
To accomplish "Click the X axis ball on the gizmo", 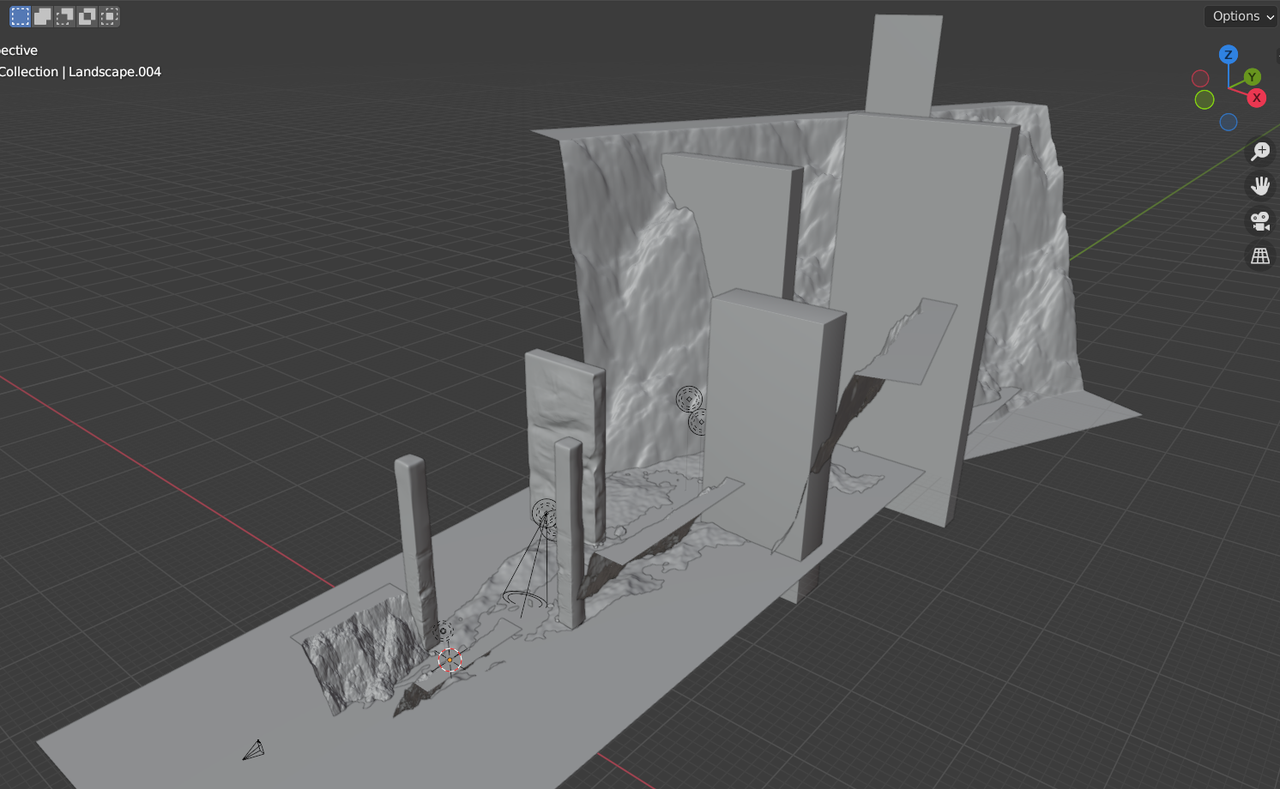I will [1255, 98].
